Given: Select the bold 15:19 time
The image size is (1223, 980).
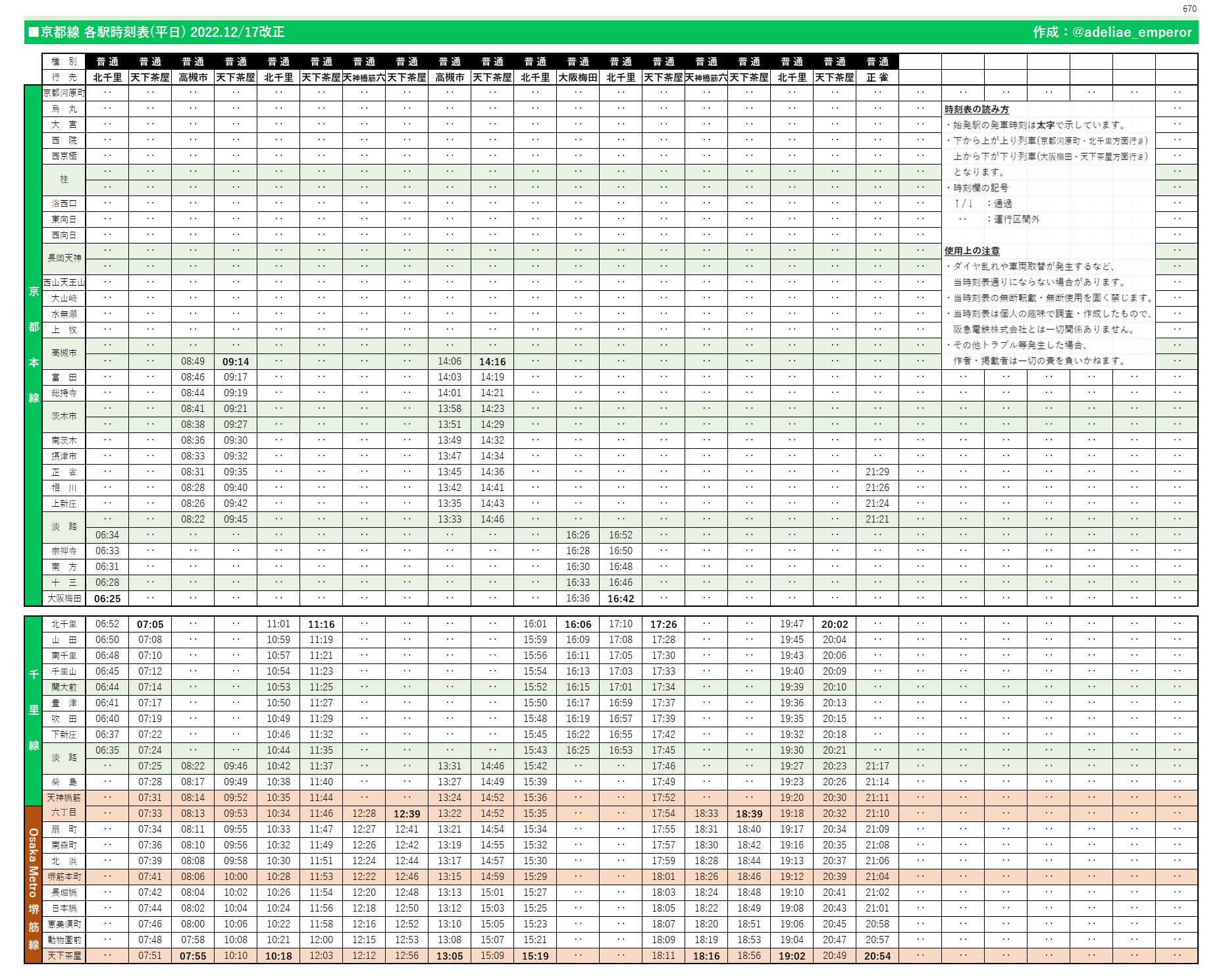Looking at the screenshot, I should click(535, 956).
